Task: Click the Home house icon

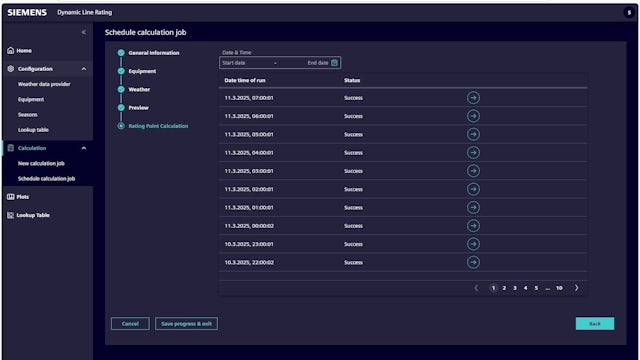Action: coord(11,50)
